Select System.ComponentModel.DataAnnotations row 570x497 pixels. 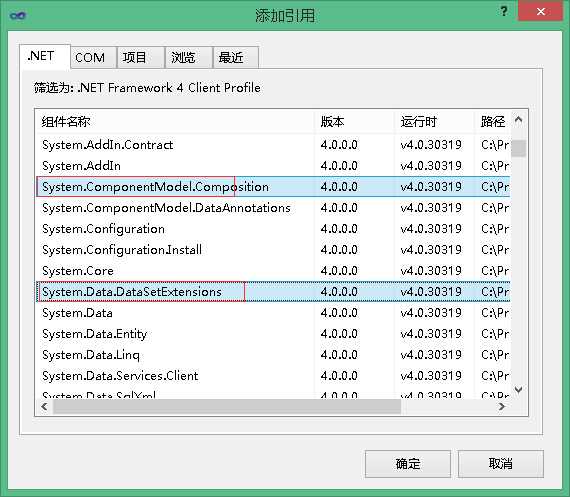273,208
